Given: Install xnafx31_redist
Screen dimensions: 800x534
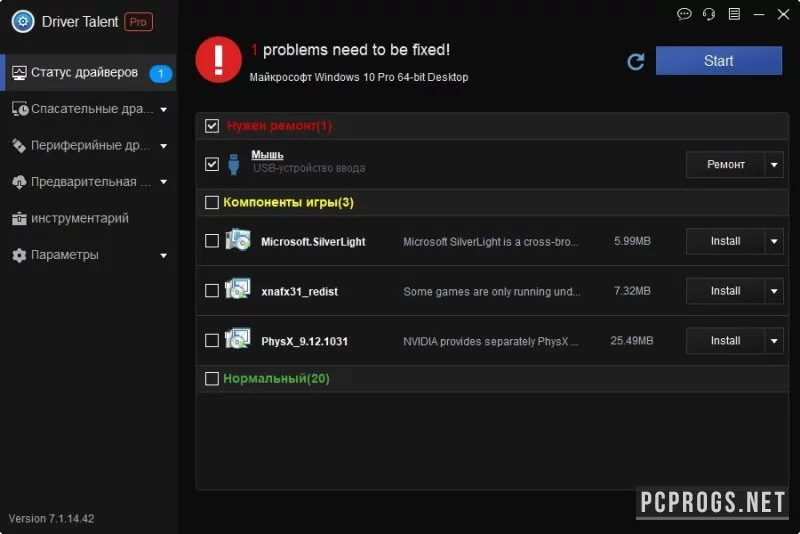Looking at the screenshot, I should [726, 291].
